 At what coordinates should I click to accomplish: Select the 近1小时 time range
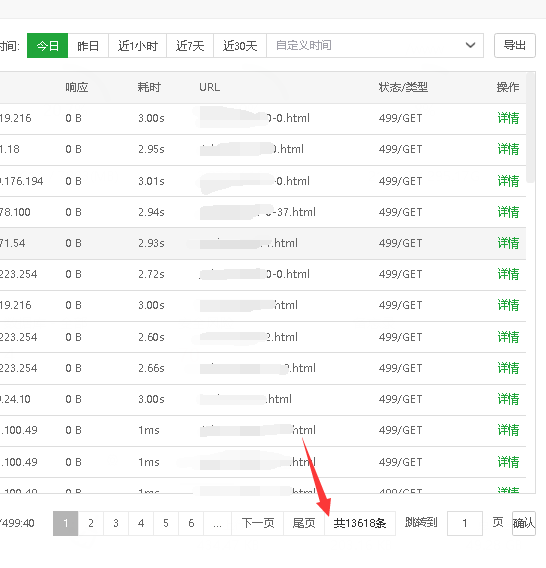coord(138,46)
